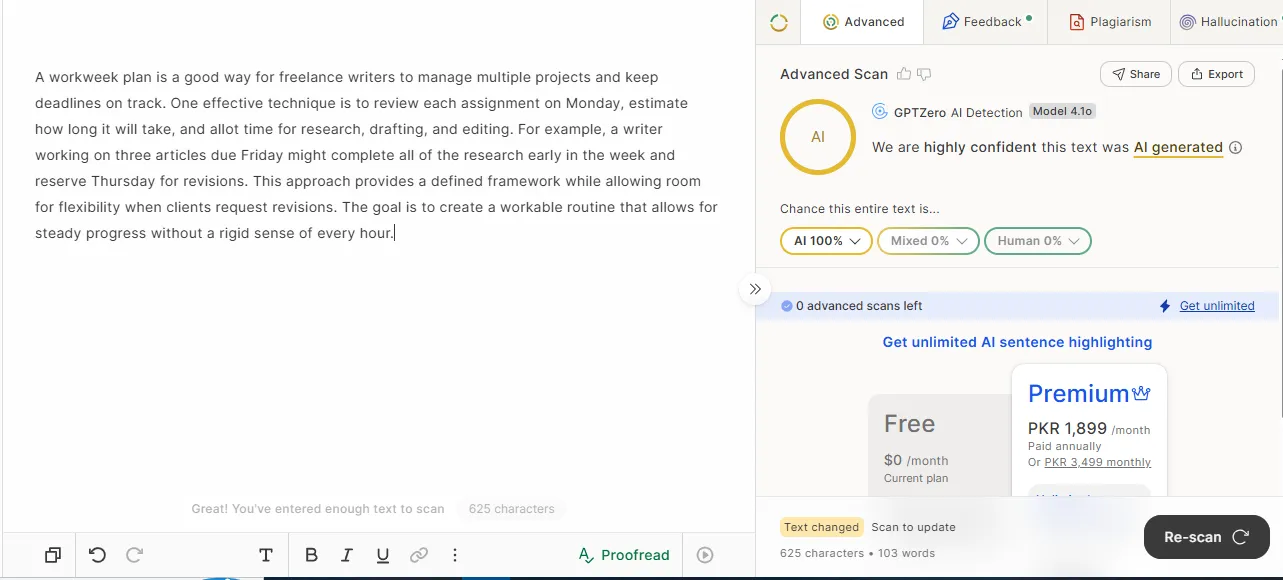Toggle bold formatting
The height and width of the screenshot is (580, 1283).
311,555
